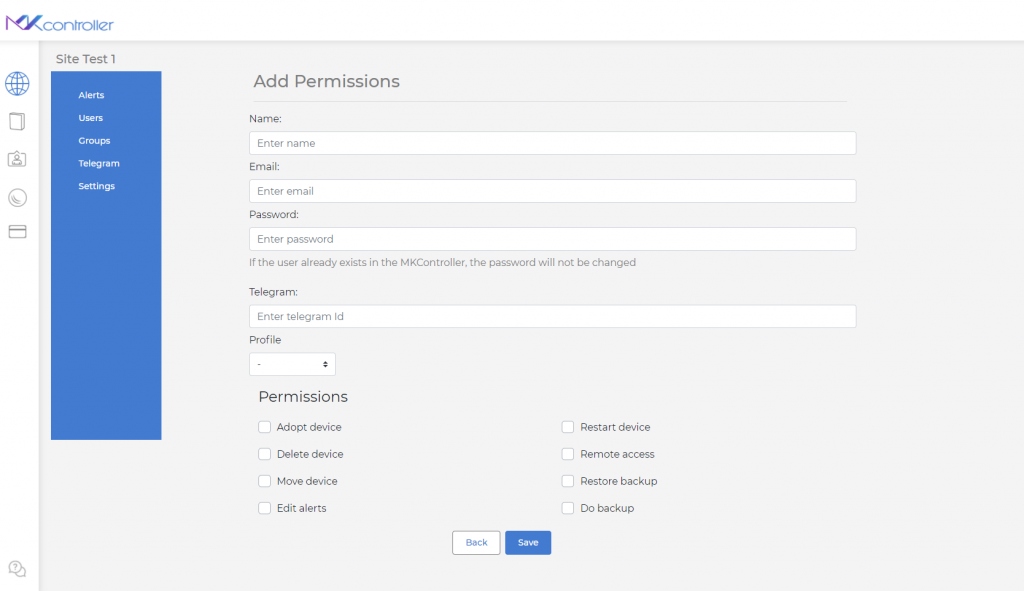Select the Alerts menu entry
This screenshot has height=591, width=1024.
[91, 94]
